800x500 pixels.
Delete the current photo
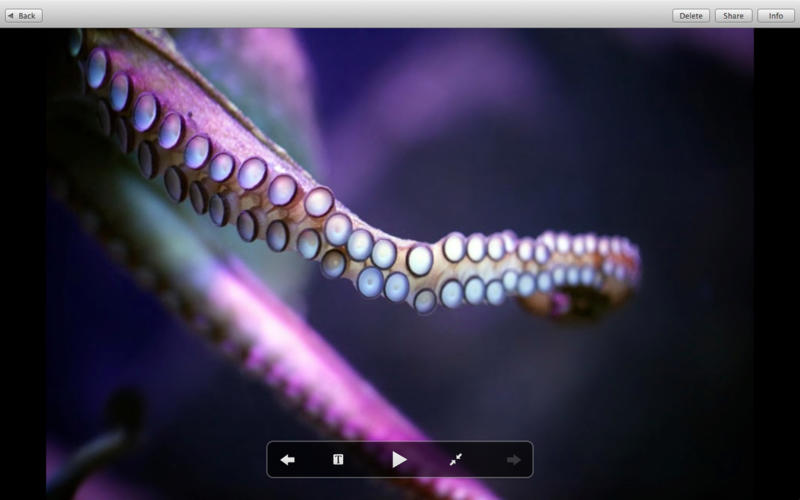click(x=691, y=16)
